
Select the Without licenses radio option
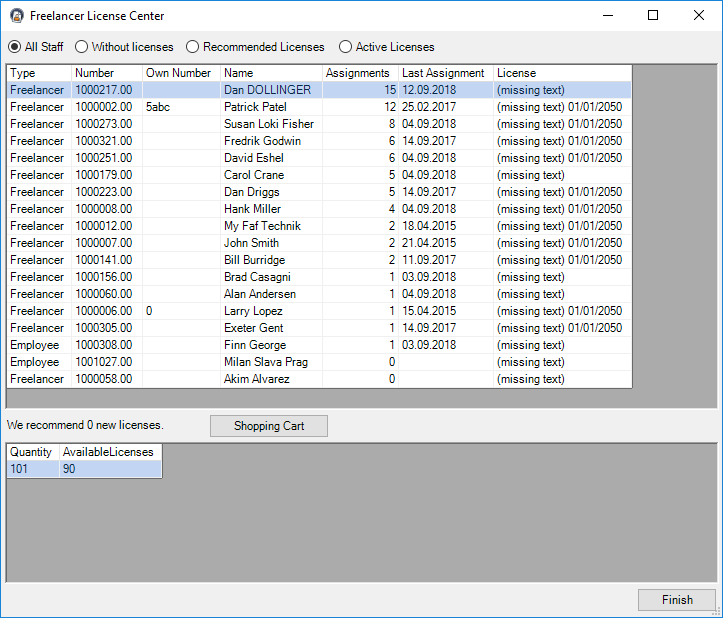[82, 47]
